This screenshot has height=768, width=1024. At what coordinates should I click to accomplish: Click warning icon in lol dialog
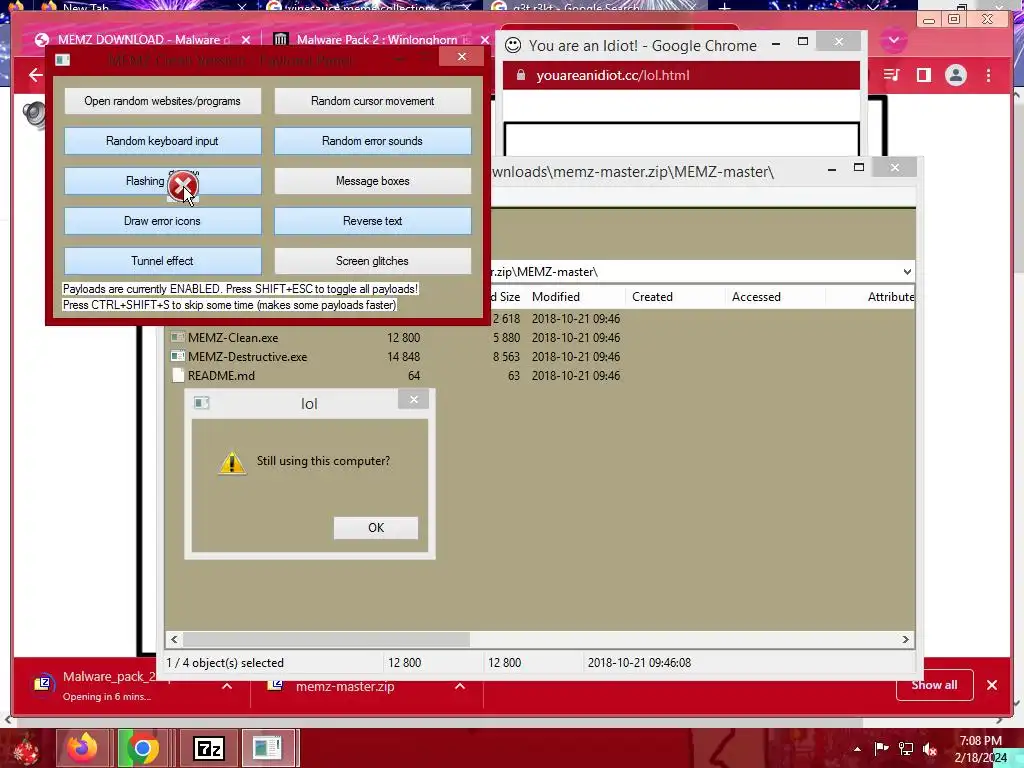[x=232, y=463]
